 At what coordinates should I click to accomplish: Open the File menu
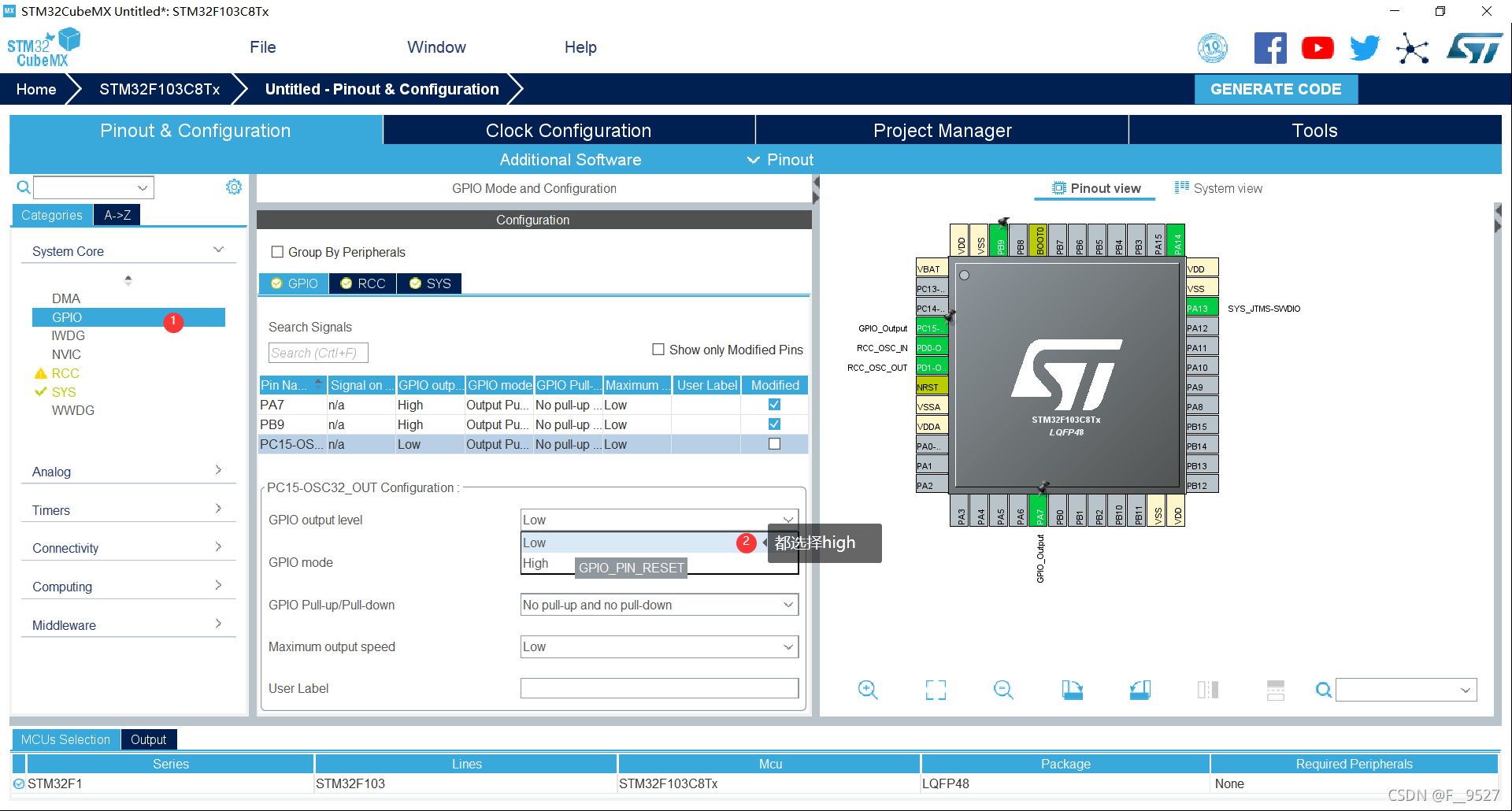point(263,47)
